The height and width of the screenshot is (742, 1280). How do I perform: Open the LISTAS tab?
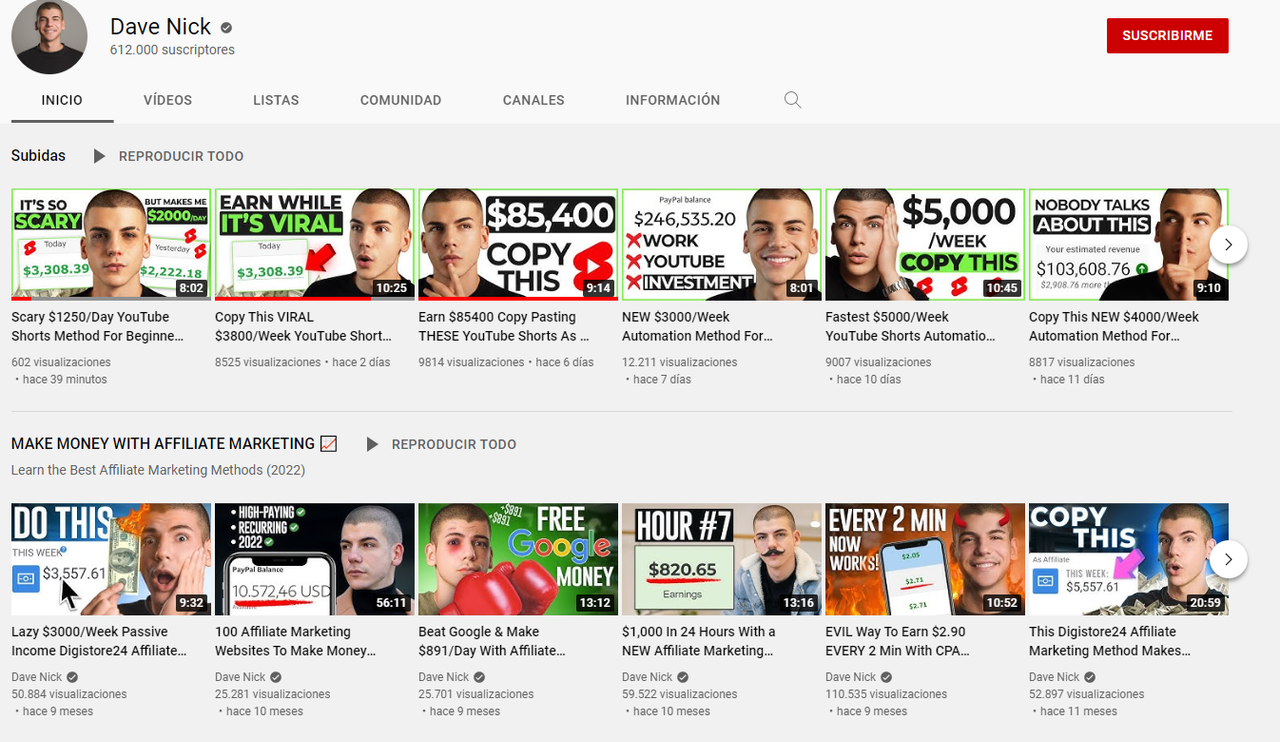[x=276, y=100]
